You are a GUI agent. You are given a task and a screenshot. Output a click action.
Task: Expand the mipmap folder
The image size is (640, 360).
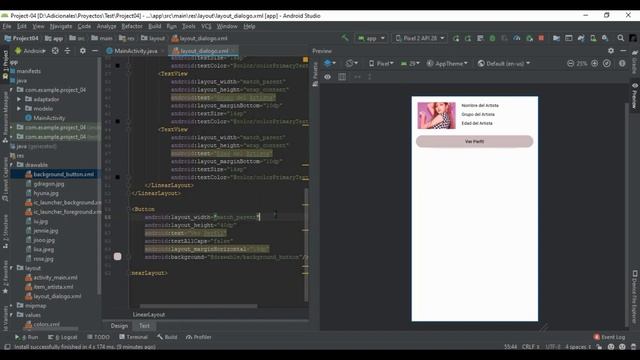(11, 305)
